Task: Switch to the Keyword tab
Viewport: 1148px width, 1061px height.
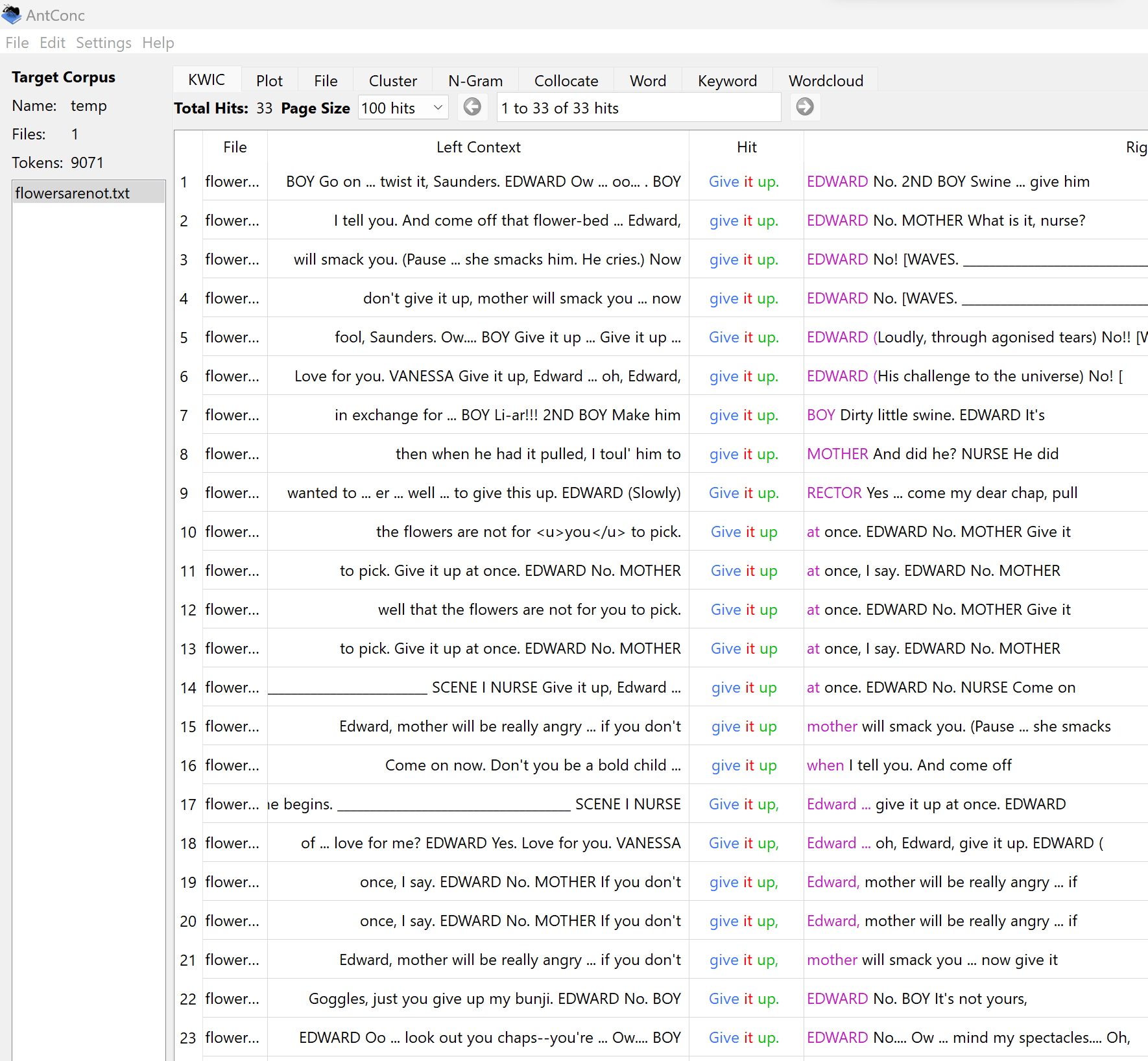Action: [727, 80]
